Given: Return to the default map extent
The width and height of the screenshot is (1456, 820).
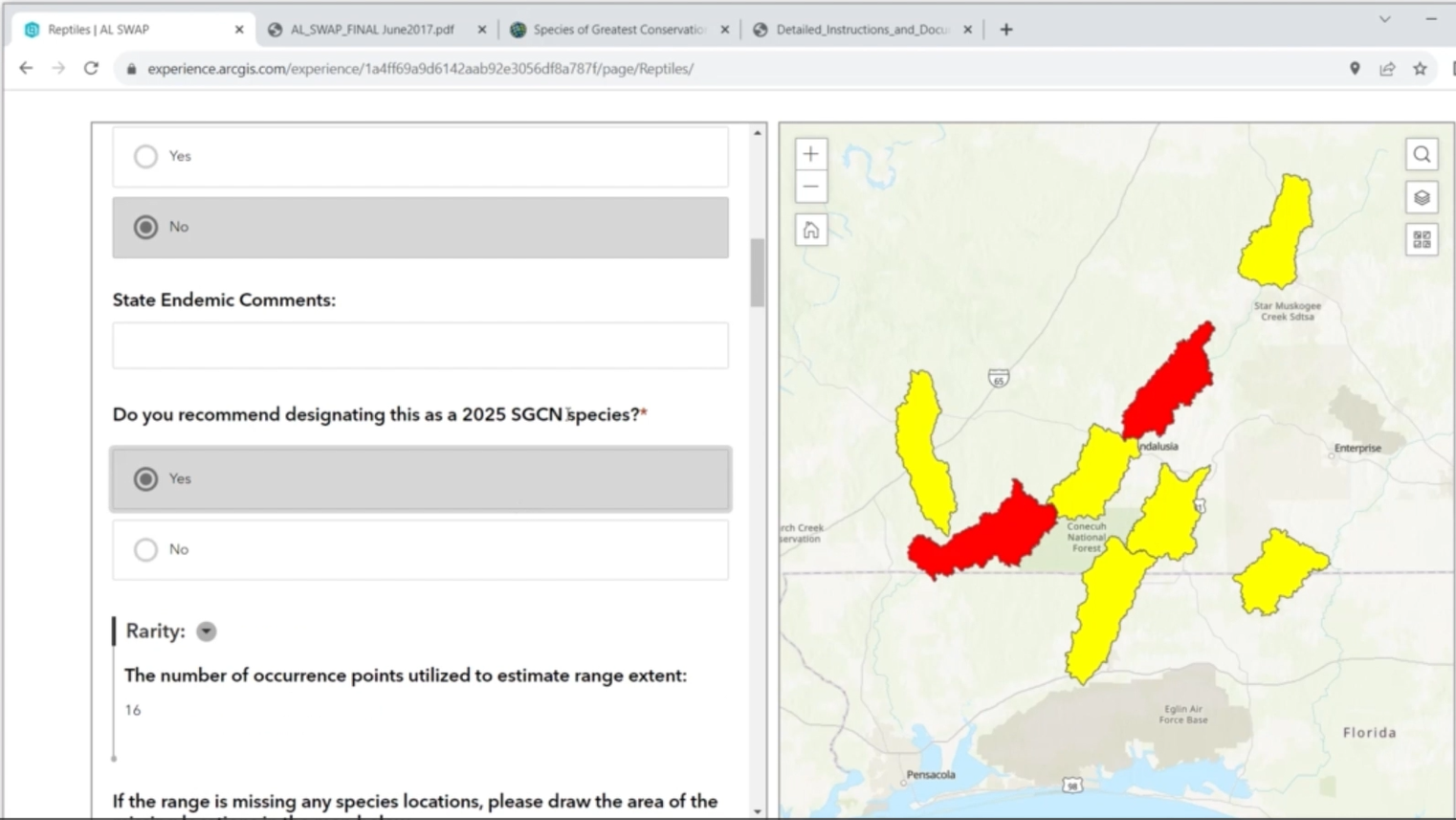Looking at the screenshot, I should click(810, 231).
